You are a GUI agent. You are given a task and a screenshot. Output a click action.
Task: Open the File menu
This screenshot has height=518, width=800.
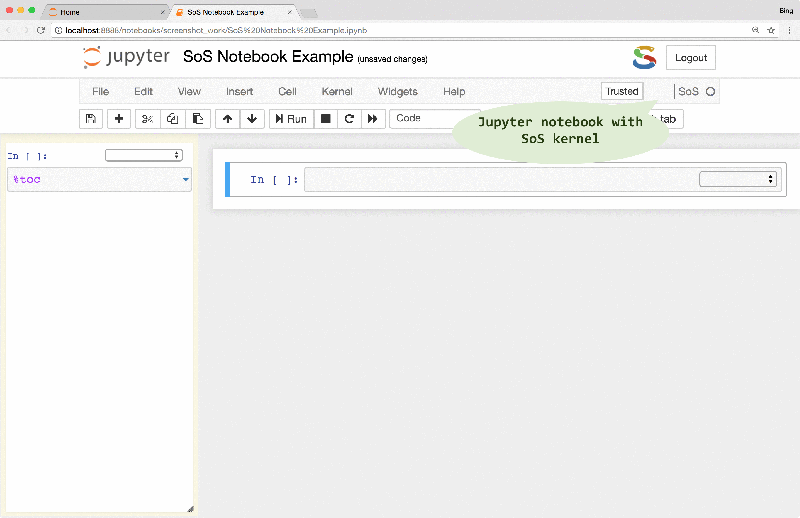pyautogui.click(x=101, y=91)
